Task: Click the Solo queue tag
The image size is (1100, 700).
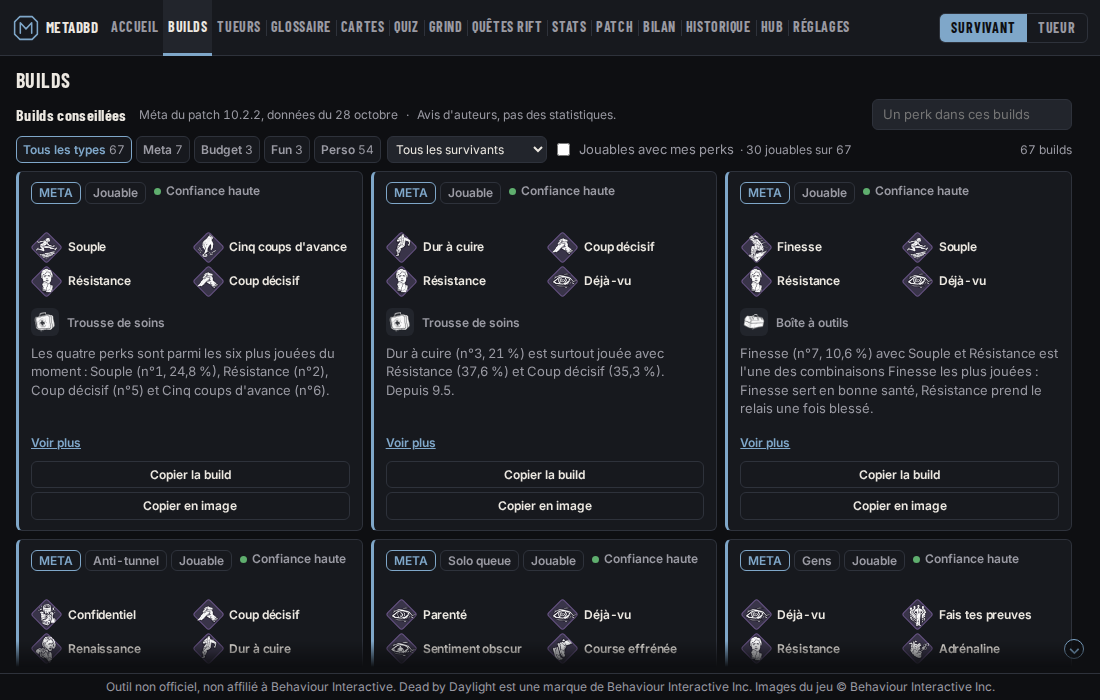Action: (480, 560)
